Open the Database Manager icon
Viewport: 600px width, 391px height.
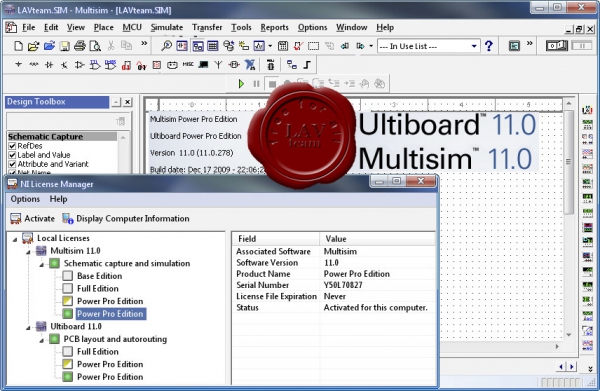coord(228,46)
